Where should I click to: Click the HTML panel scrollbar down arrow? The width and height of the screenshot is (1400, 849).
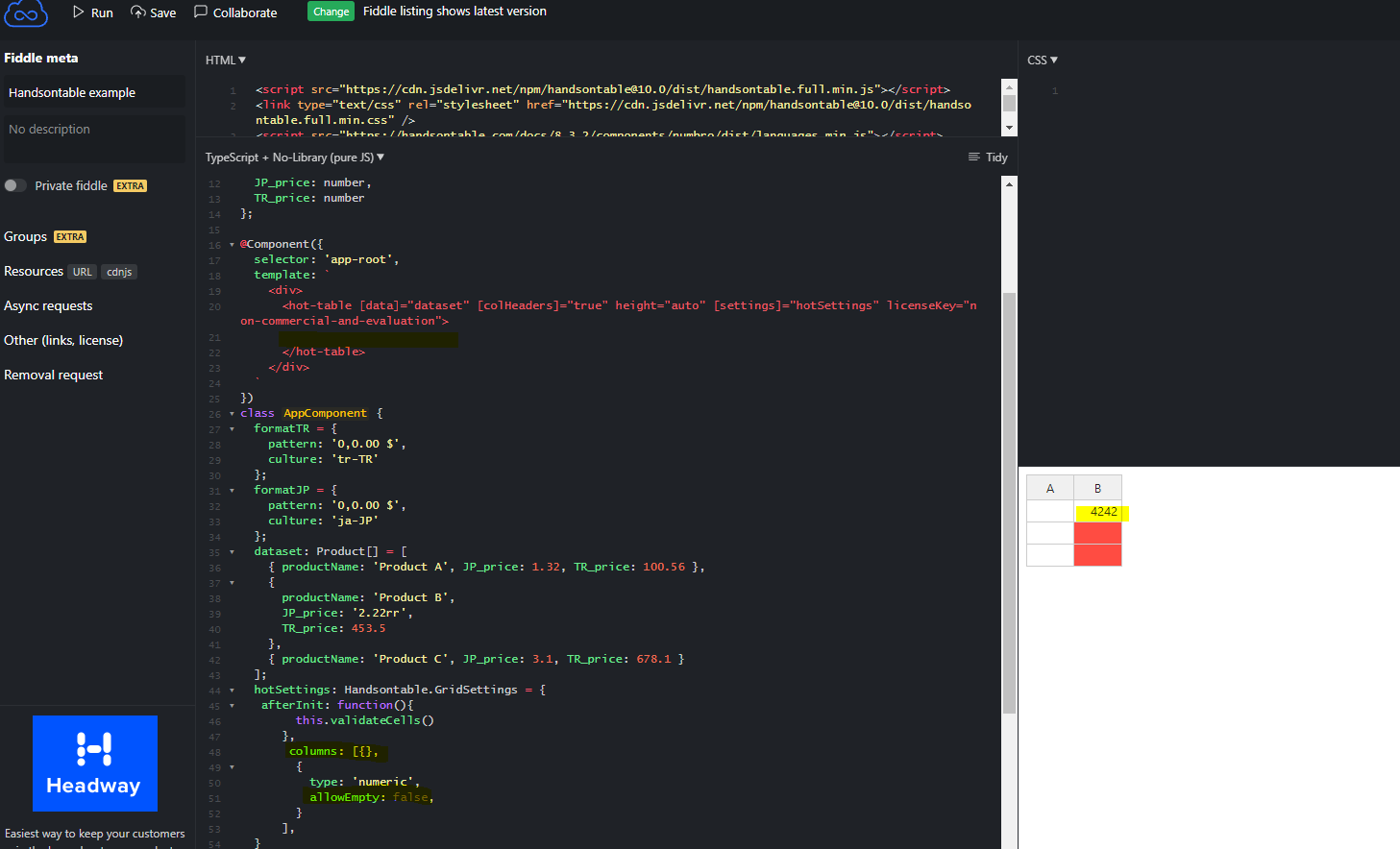[1009, 128]
